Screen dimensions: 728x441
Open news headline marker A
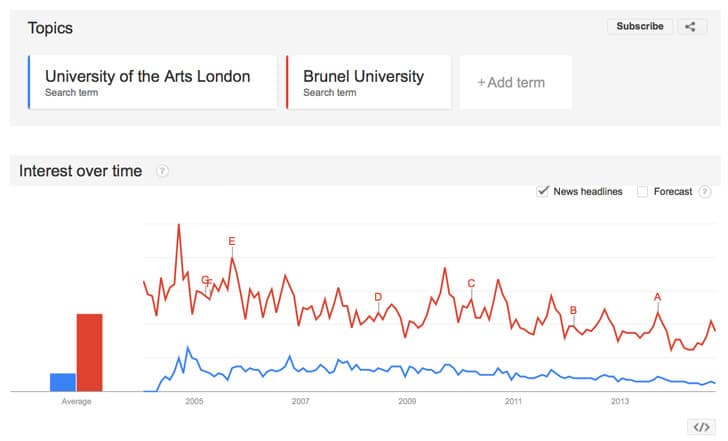tap(657, 297)
